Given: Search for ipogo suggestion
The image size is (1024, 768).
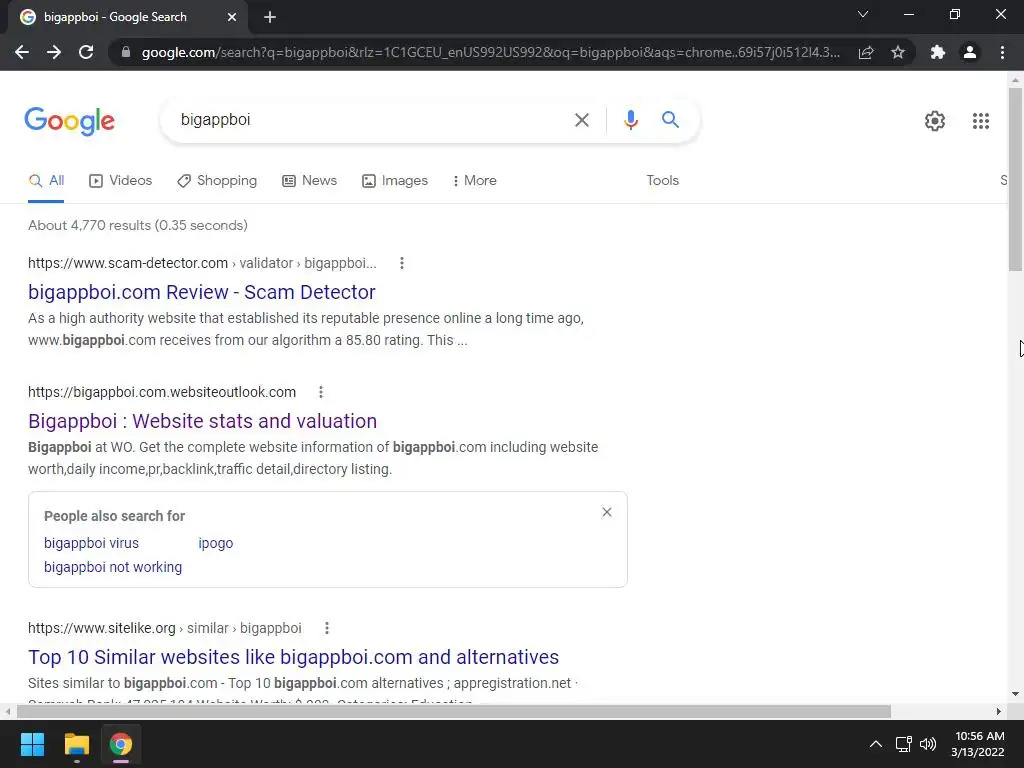Looking at the screenshot, I should pos(216,543).
